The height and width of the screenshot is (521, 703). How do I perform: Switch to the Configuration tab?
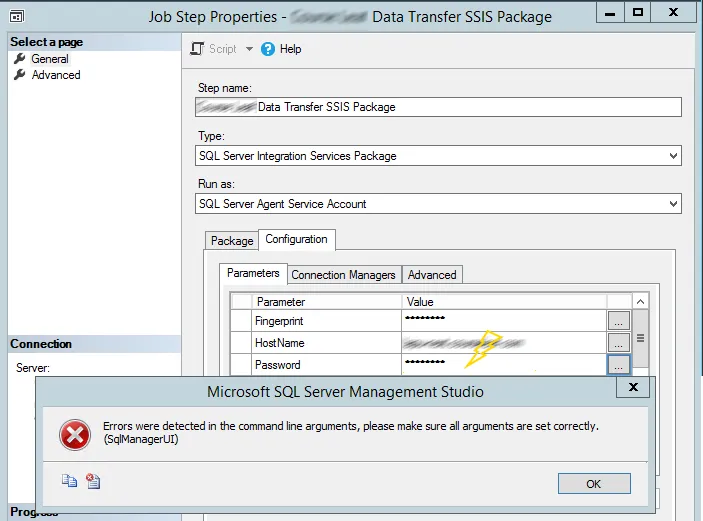point(296,239)
